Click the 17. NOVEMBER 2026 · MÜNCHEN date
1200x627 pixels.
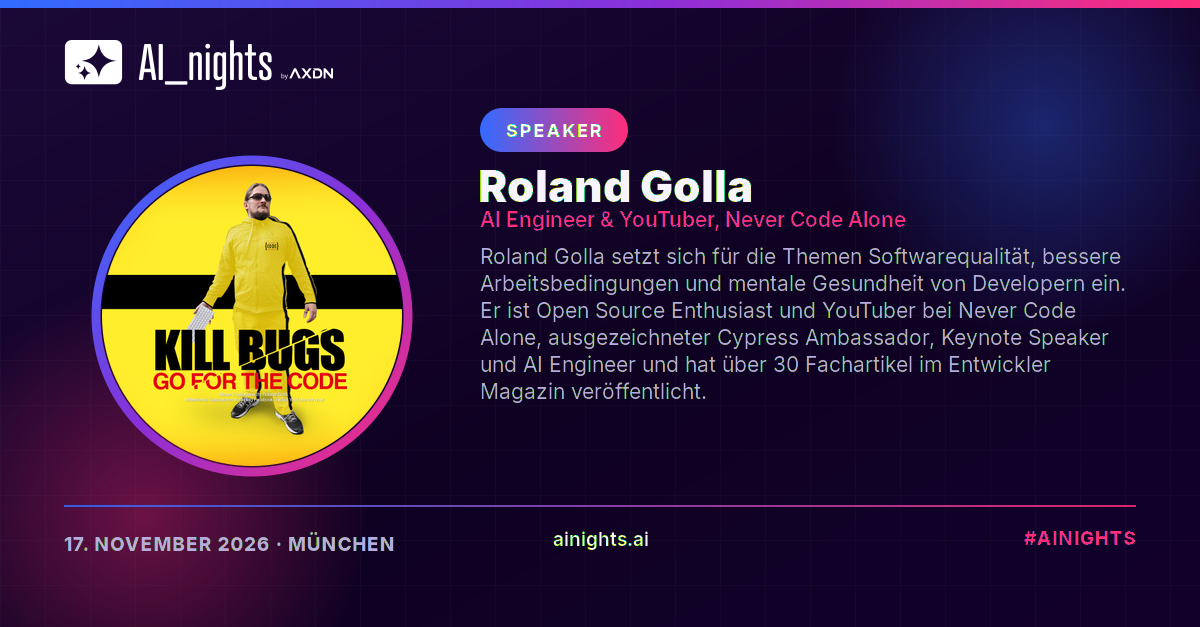click(x=229, y=545)
